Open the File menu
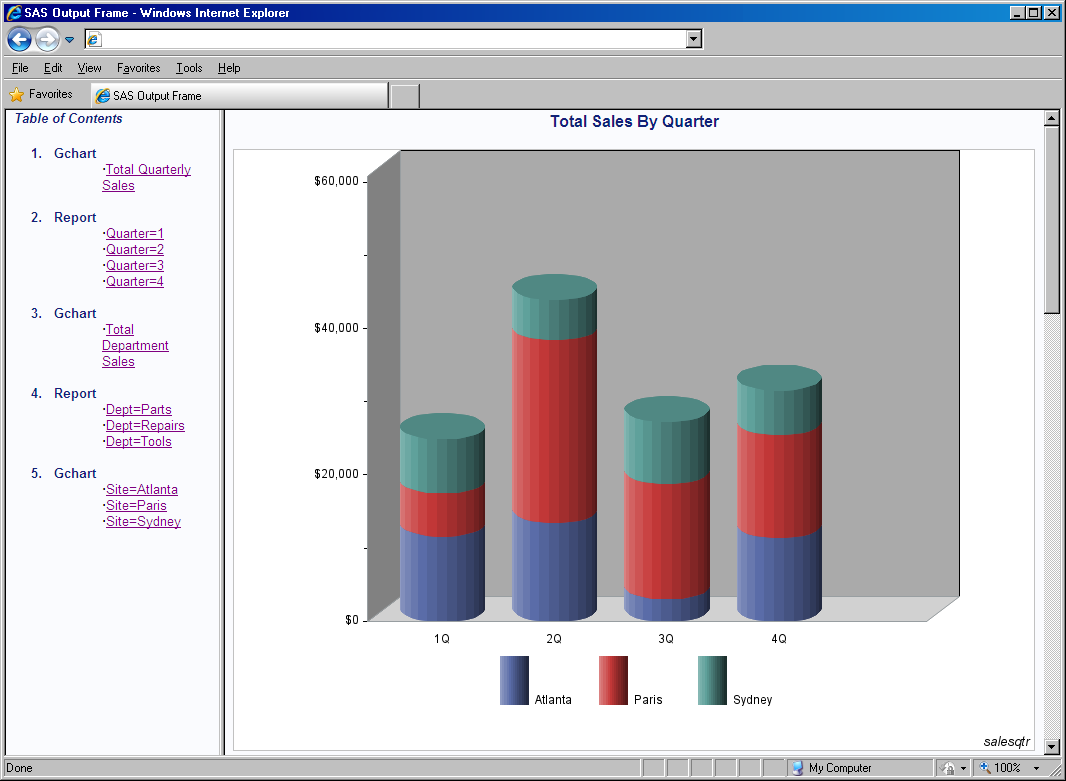 (x=19, y=68)
